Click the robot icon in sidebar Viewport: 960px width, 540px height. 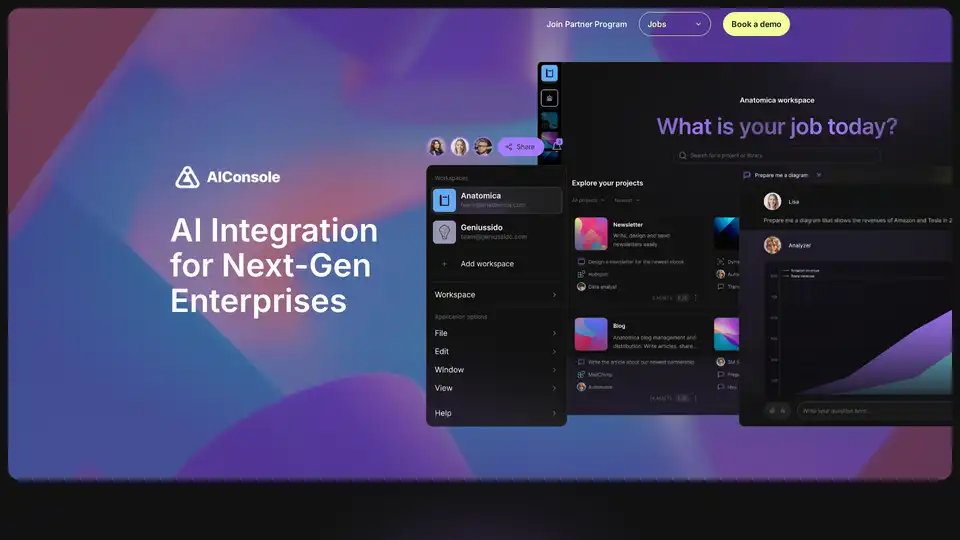coord(549,98)
